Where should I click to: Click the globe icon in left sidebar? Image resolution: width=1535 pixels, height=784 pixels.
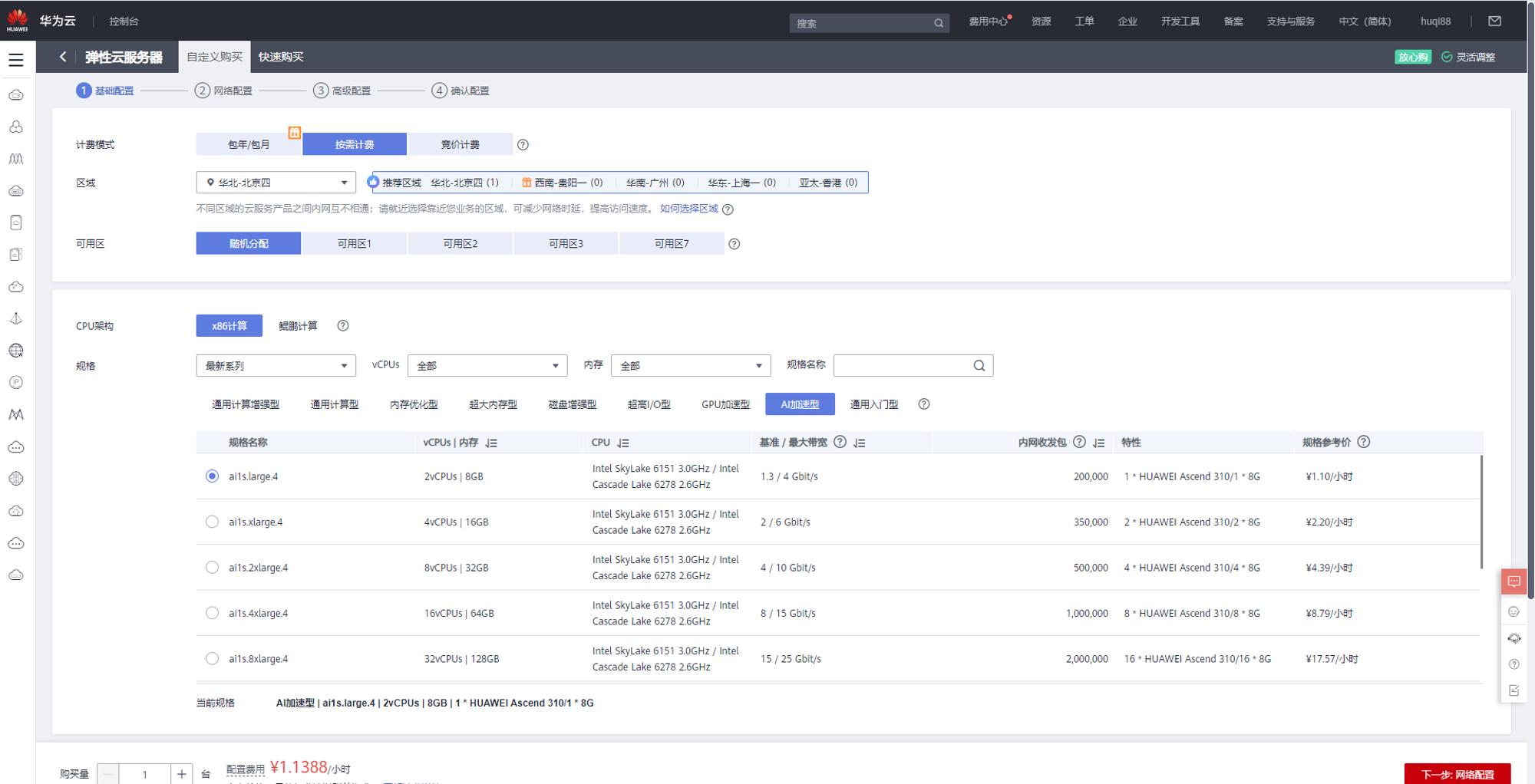(16, 351)
